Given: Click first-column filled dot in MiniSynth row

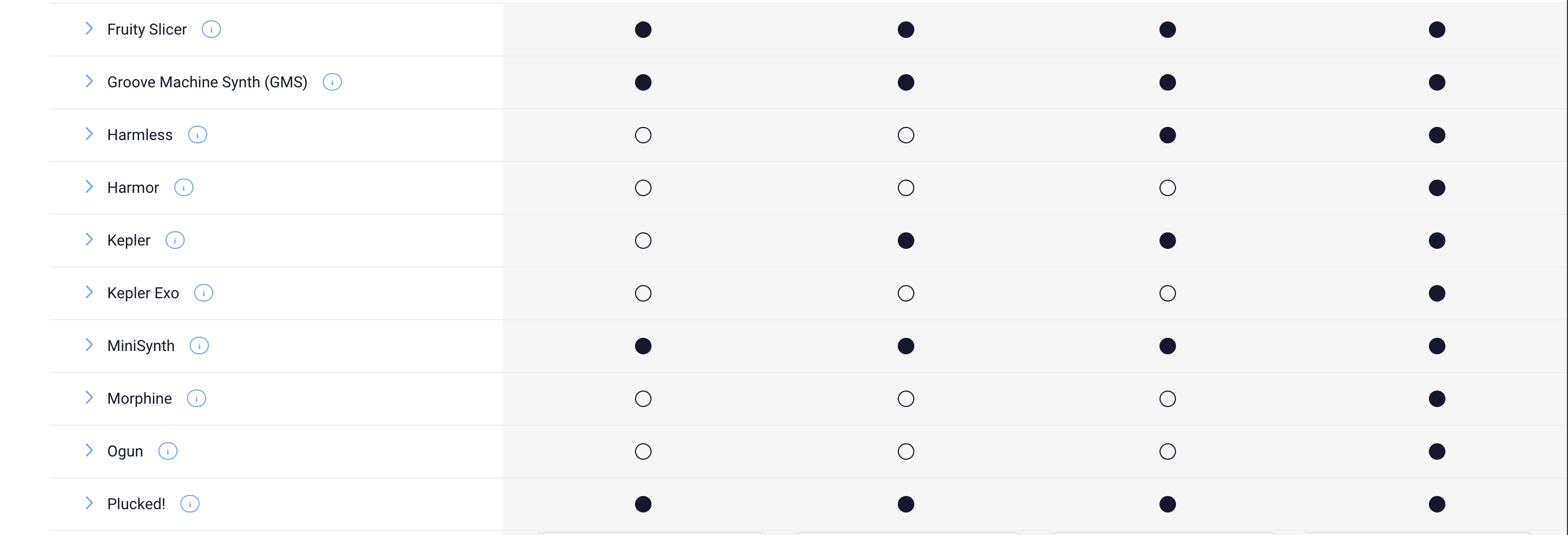Looking at the screenshot, I should coord(643,346).
